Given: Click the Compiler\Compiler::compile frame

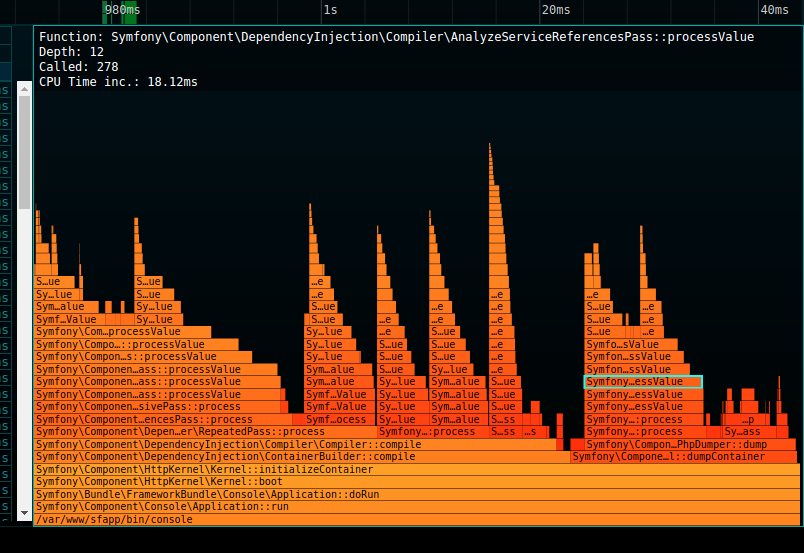Looking at the screenshot, I should (x=295, y=444).
